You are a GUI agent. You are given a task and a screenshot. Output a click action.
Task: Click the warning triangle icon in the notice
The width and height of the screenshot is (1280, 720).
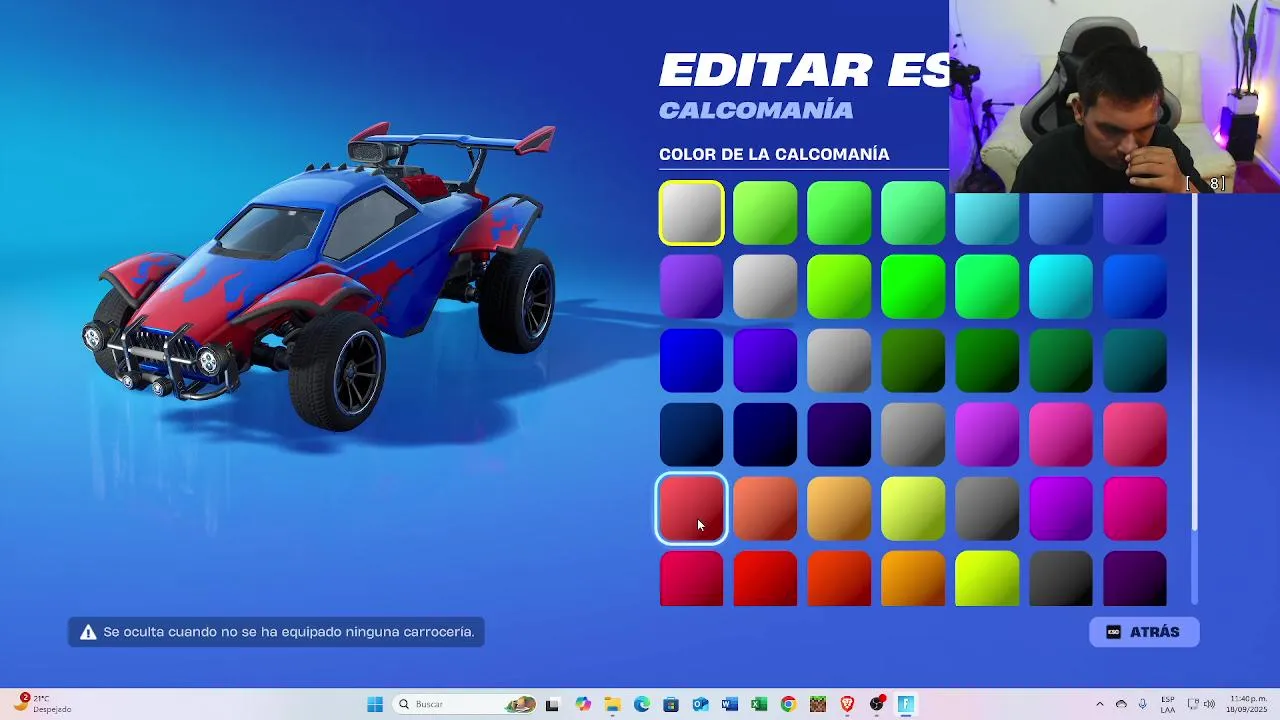(88, 632)
